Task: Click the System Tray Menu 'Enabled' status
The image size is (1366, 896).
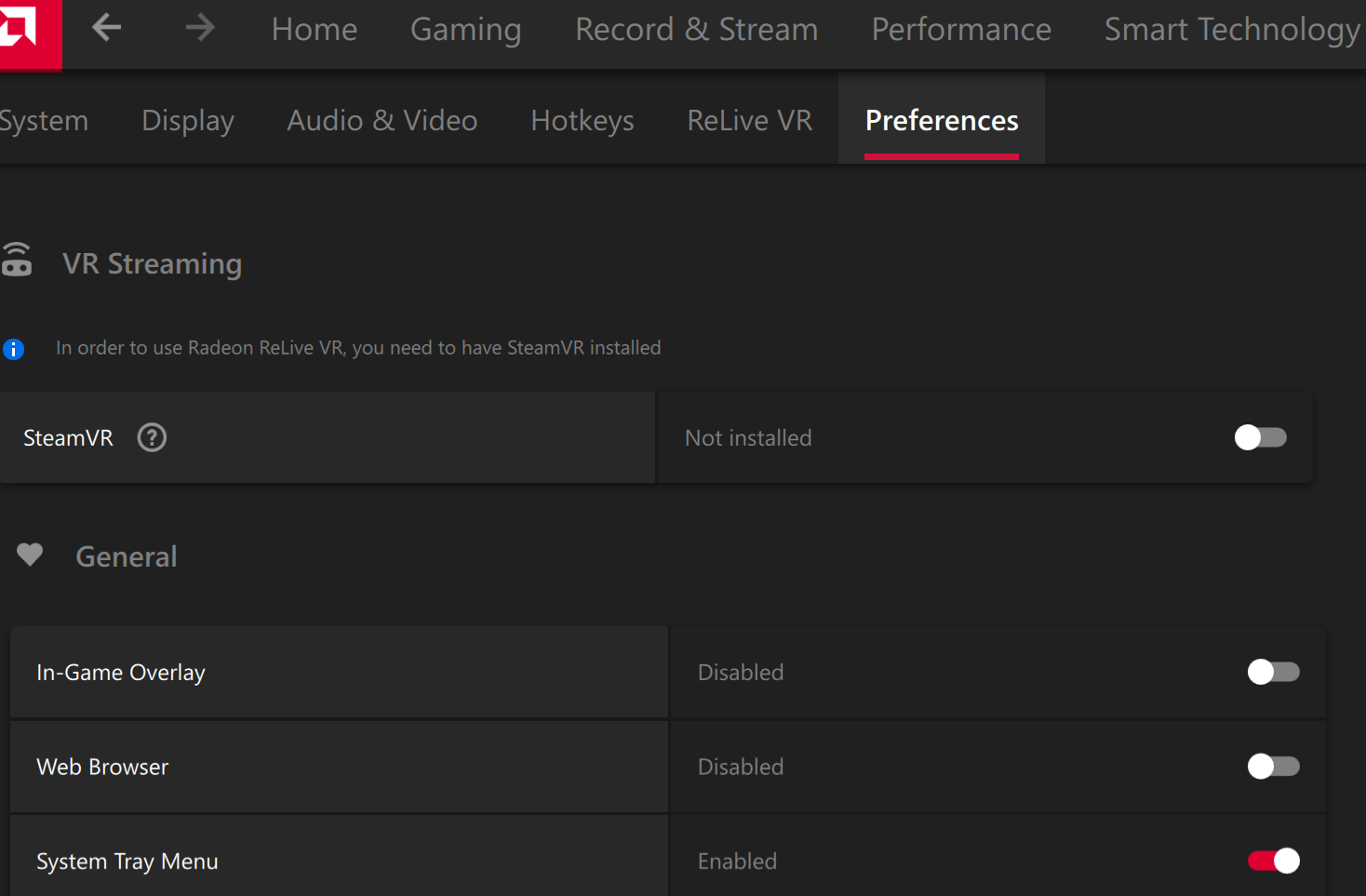Action: [737, 863]
